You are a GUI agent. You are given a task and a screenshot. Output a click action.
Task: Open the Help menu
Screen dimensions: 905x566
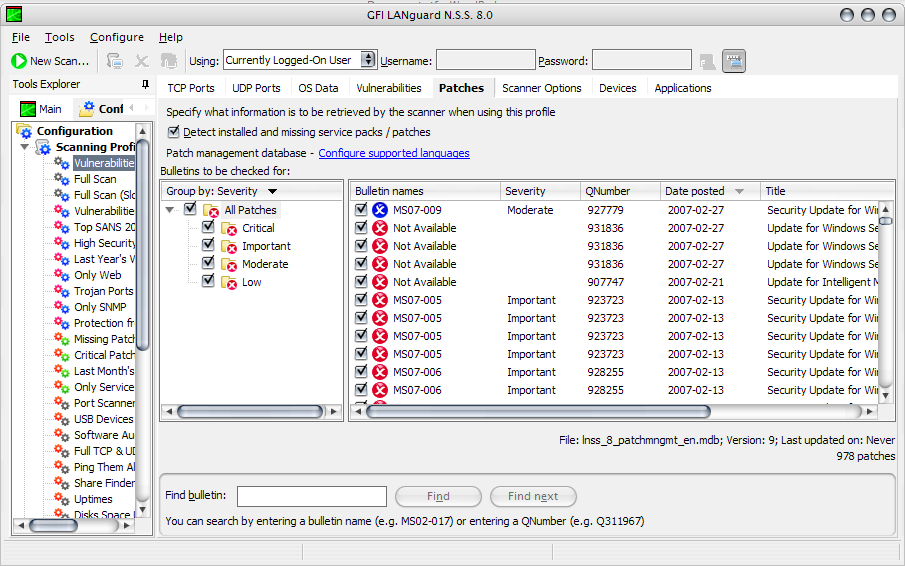[171, 37]
